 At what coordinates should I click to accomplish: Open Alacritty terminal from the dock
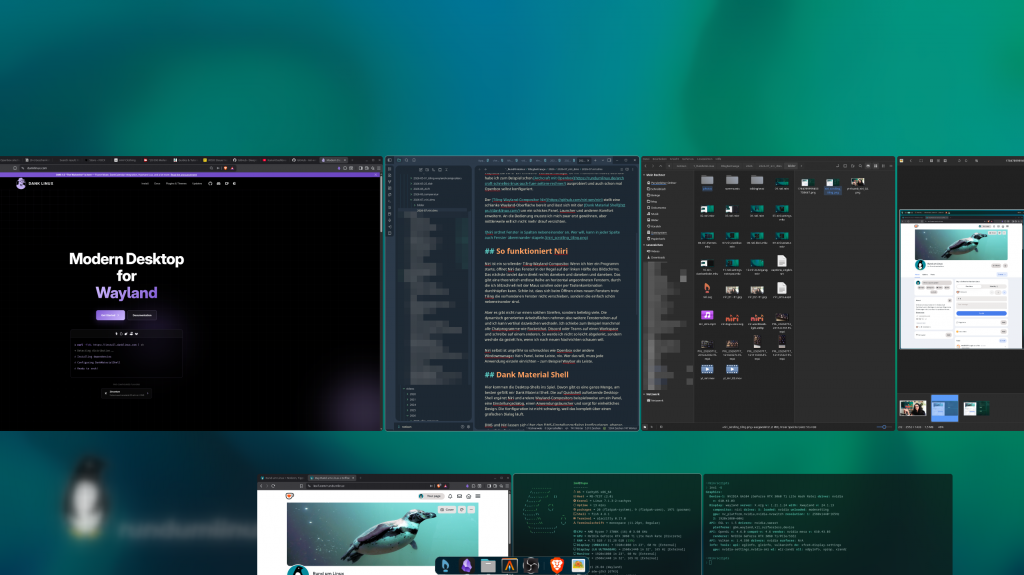coord(510,565)
